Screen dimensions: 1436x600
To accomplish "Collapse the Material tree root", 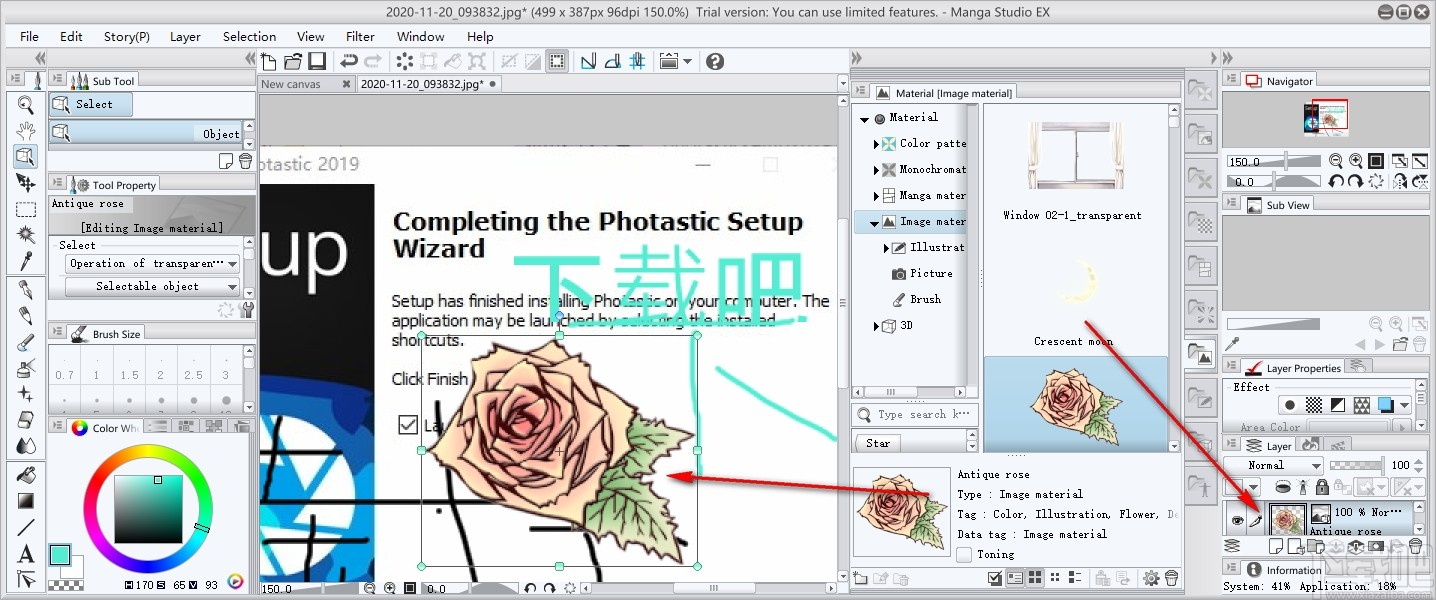I will pos(865,119).
